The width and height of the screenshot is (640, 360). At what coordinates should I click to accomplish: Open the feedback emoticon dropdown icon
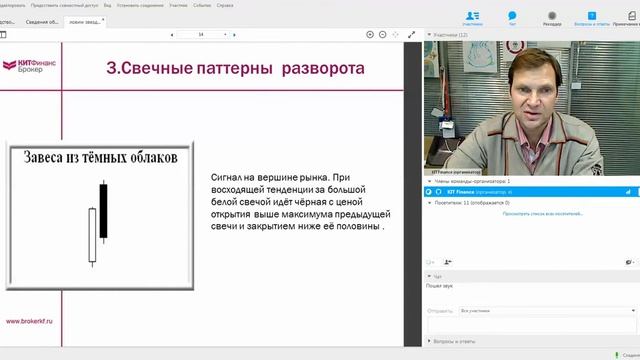(x=630, y=262)
